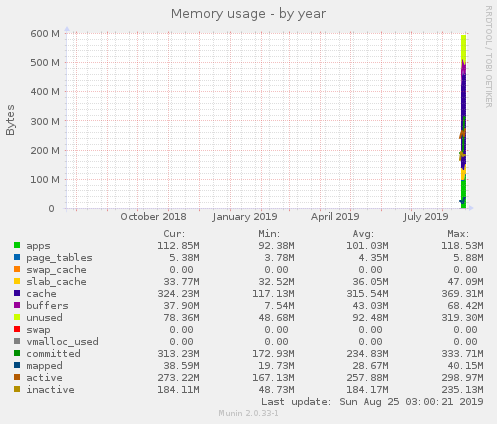Click the lime unused legend swatch
Screen dimensions: 497x424
tap(17, 317)
